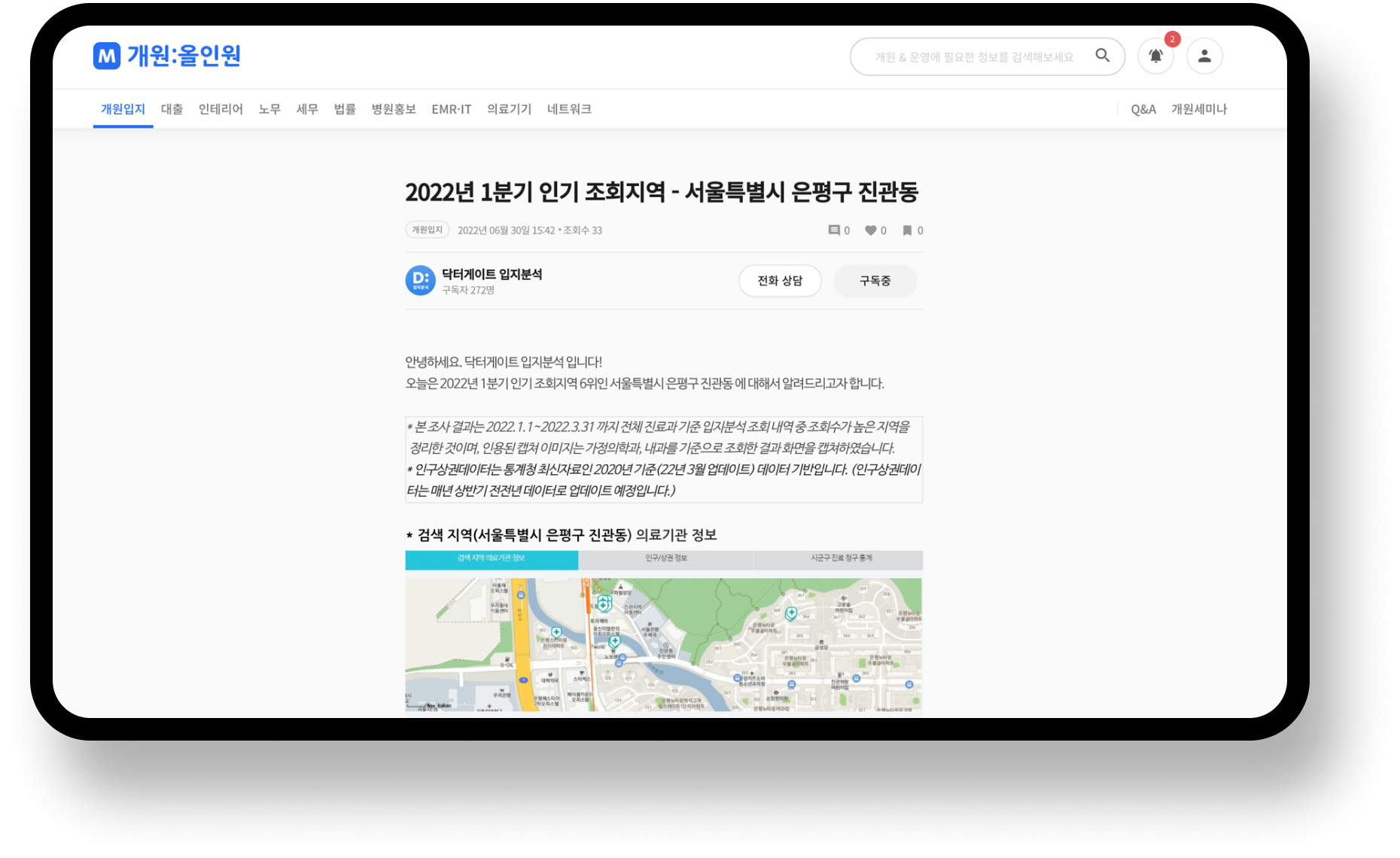
Task: Open the 법률 menu
Action: pyautogui.click(x=345, y=109)
